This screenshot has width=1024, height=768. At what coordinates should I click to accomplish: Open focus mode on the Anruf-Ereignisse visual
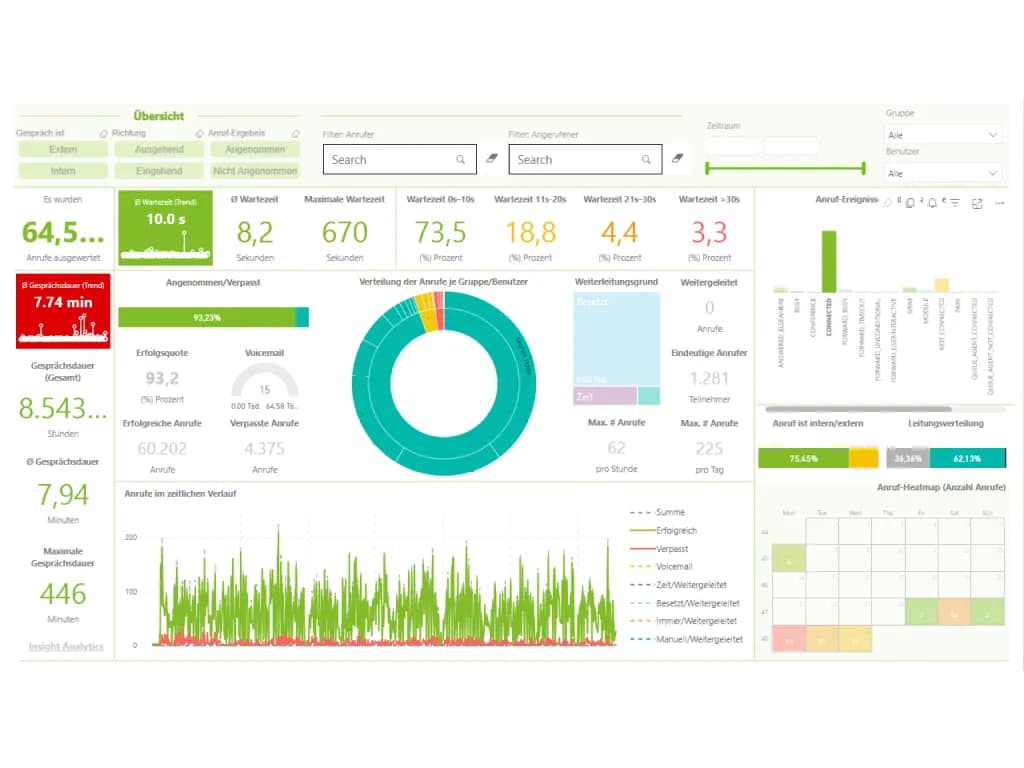(x=976, y=203)
